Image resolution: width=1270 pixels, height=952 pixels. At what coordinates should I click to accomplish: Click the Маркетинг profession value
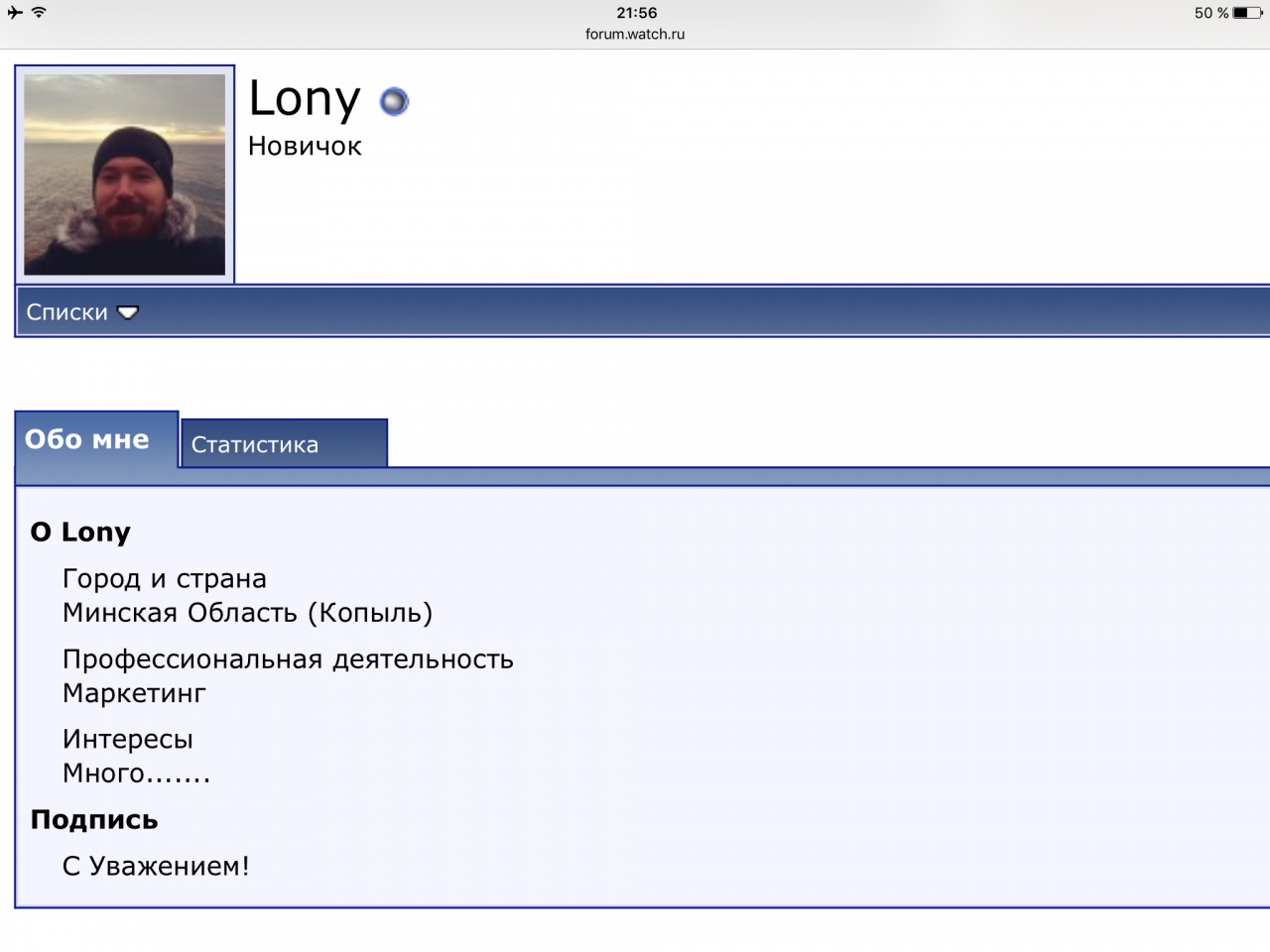coord(134,693)
